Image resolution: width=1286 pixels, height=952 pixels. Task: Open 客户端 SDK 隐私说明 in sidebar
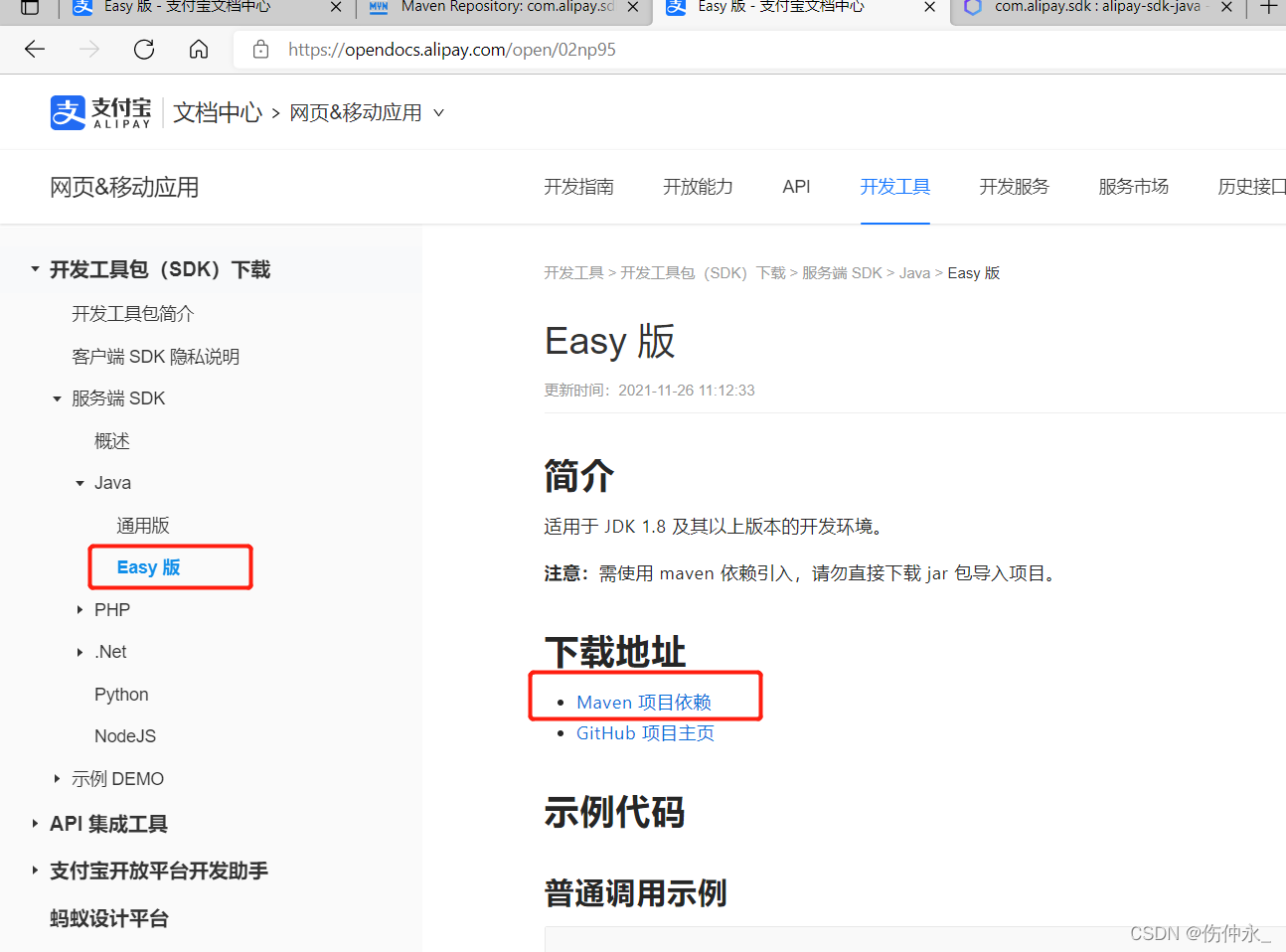[155, 357]
